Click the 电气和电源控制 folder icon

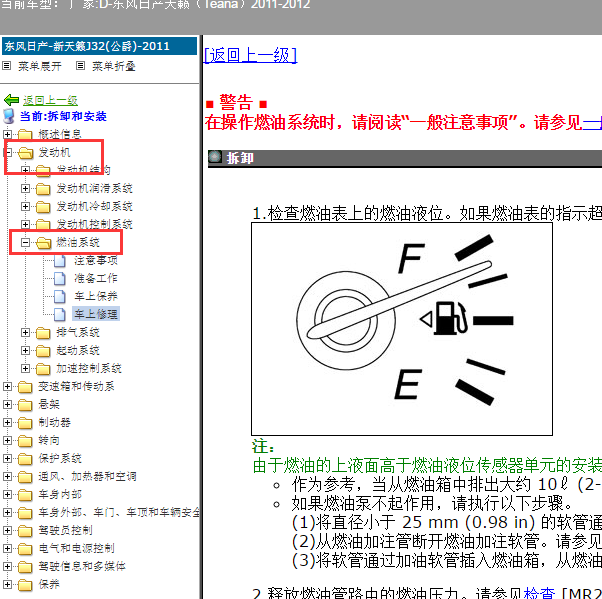point(25,549)
